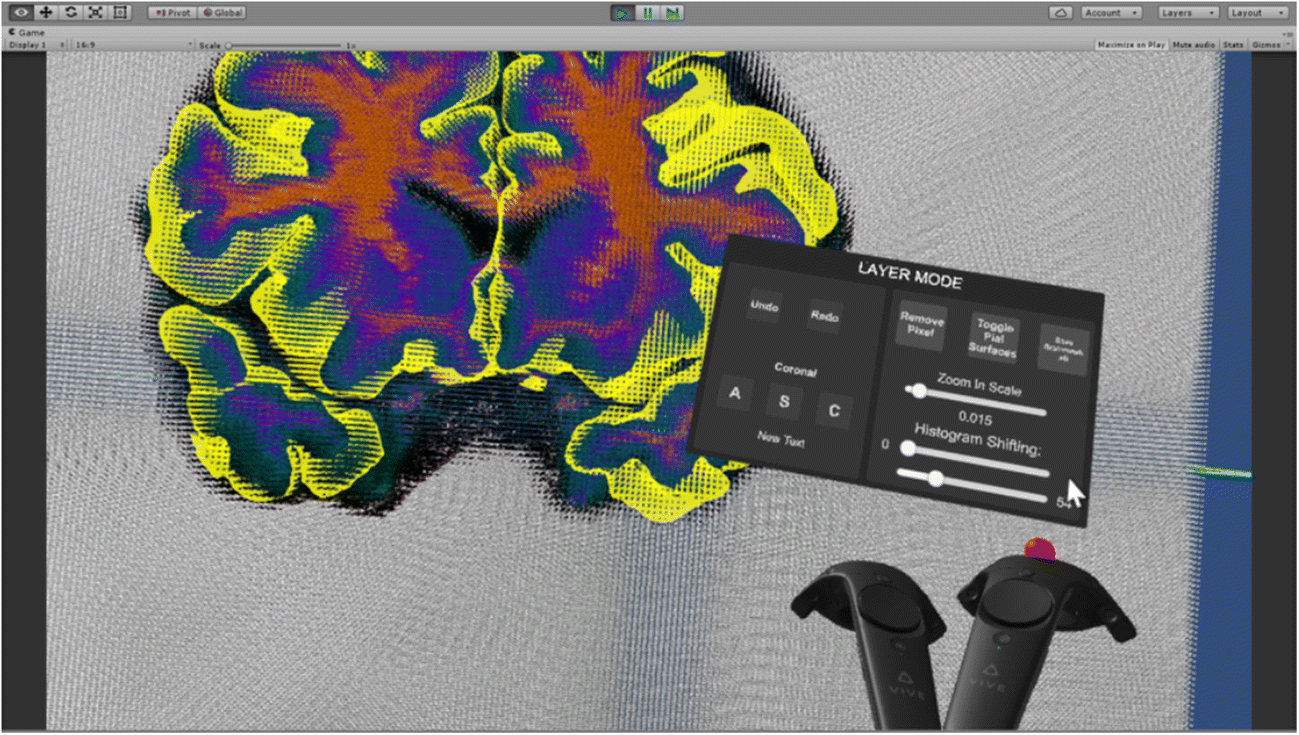Viewport: 1299px width, 735px height.
Task: Open the Layout dropdown
Action: click(1258, 13)
